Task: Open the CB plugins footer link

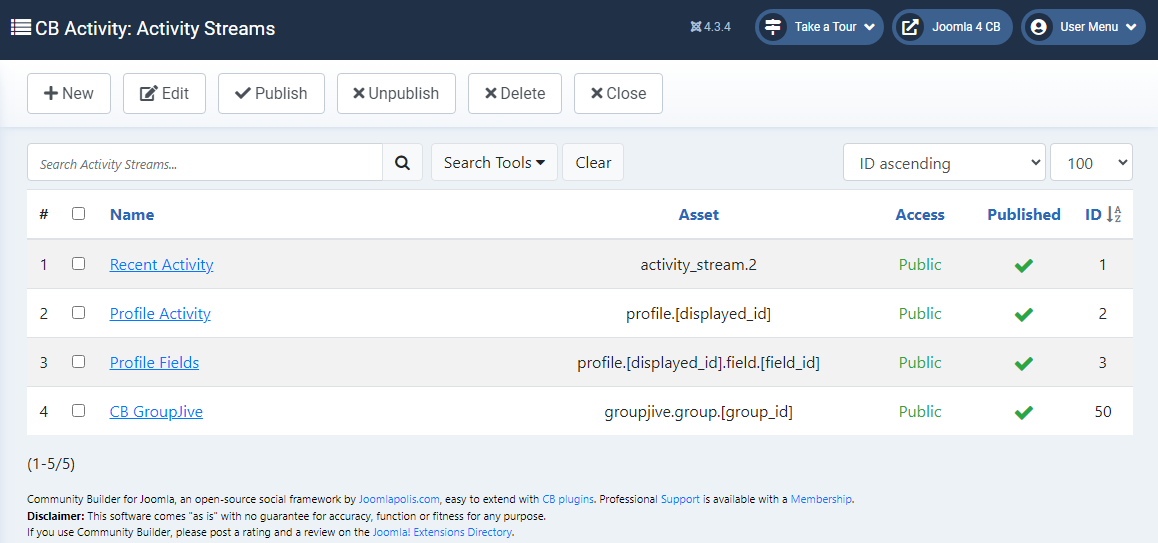Action: click(568, 499)
